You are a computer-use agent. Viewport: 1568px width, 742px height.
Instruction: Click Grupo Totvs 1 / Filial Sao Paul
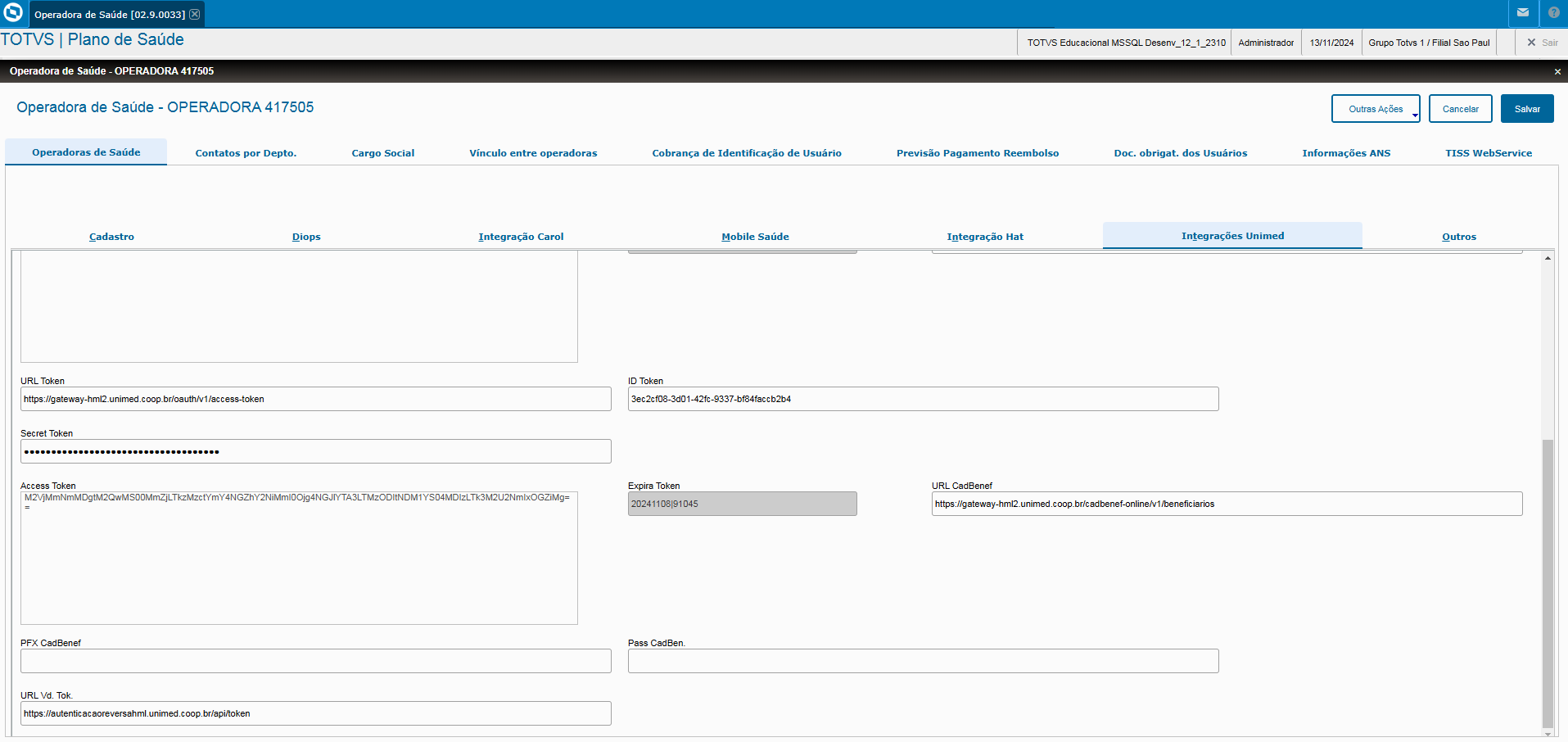(1429, 43)
